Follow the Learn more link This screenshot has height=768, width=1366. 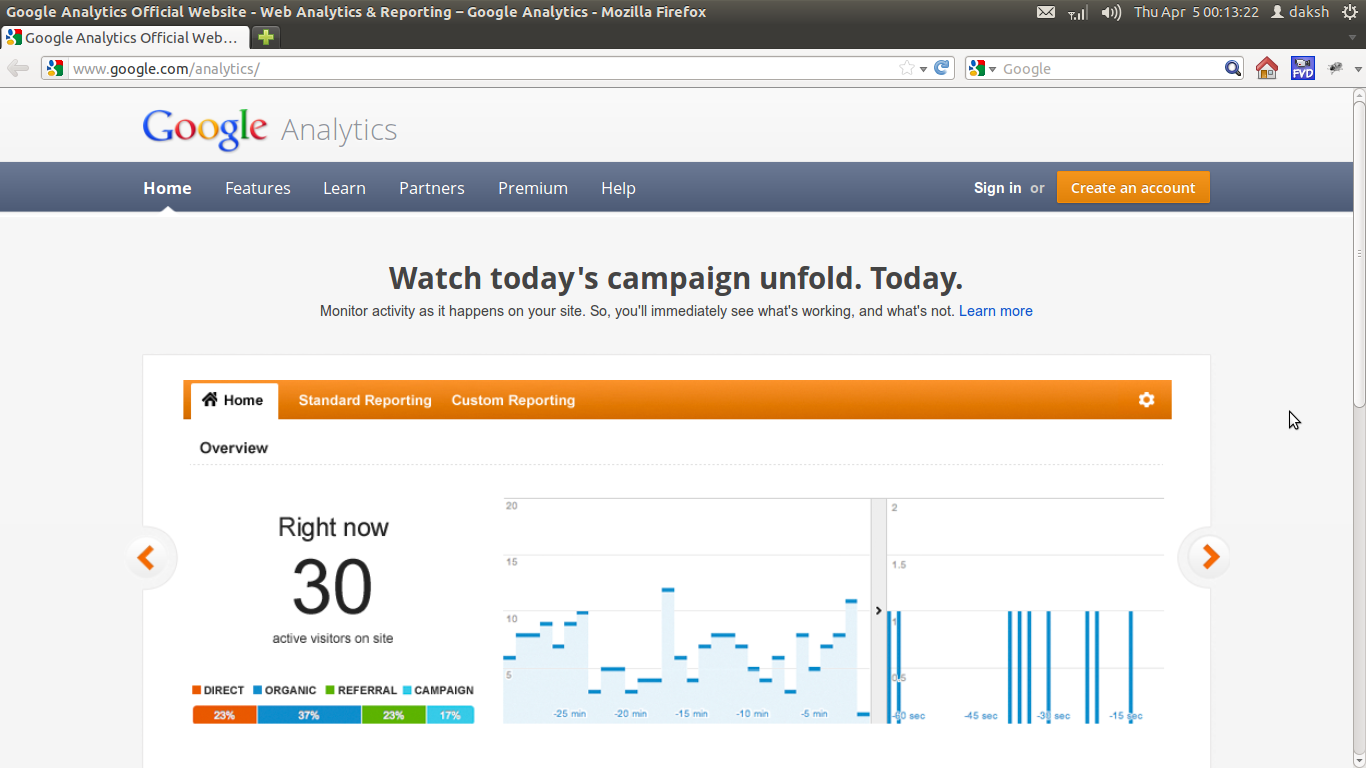click(x=995, y=311)
